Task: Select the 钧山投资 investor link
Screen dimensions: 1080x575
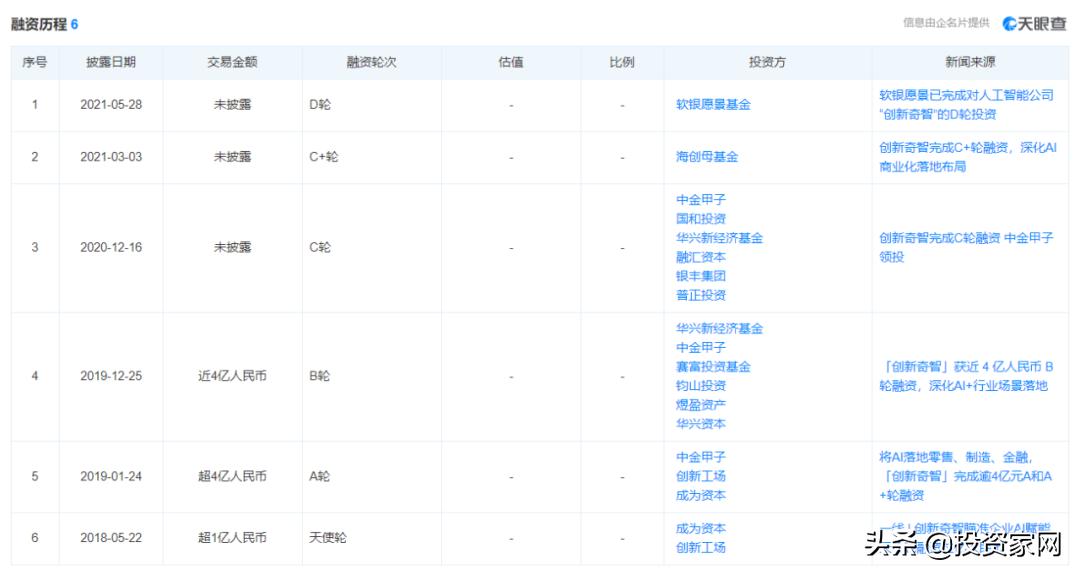Action: click(701, 386)
